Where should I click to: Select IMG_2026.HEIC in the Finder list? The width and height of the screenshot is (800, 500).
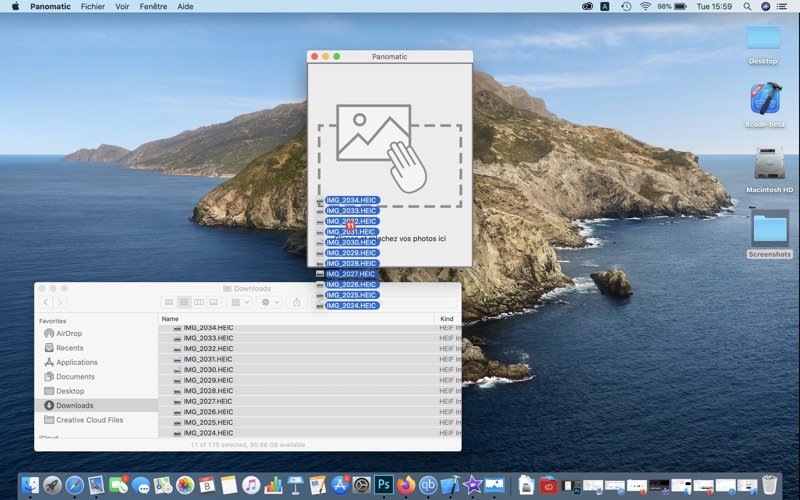click(x=310, y=412)
